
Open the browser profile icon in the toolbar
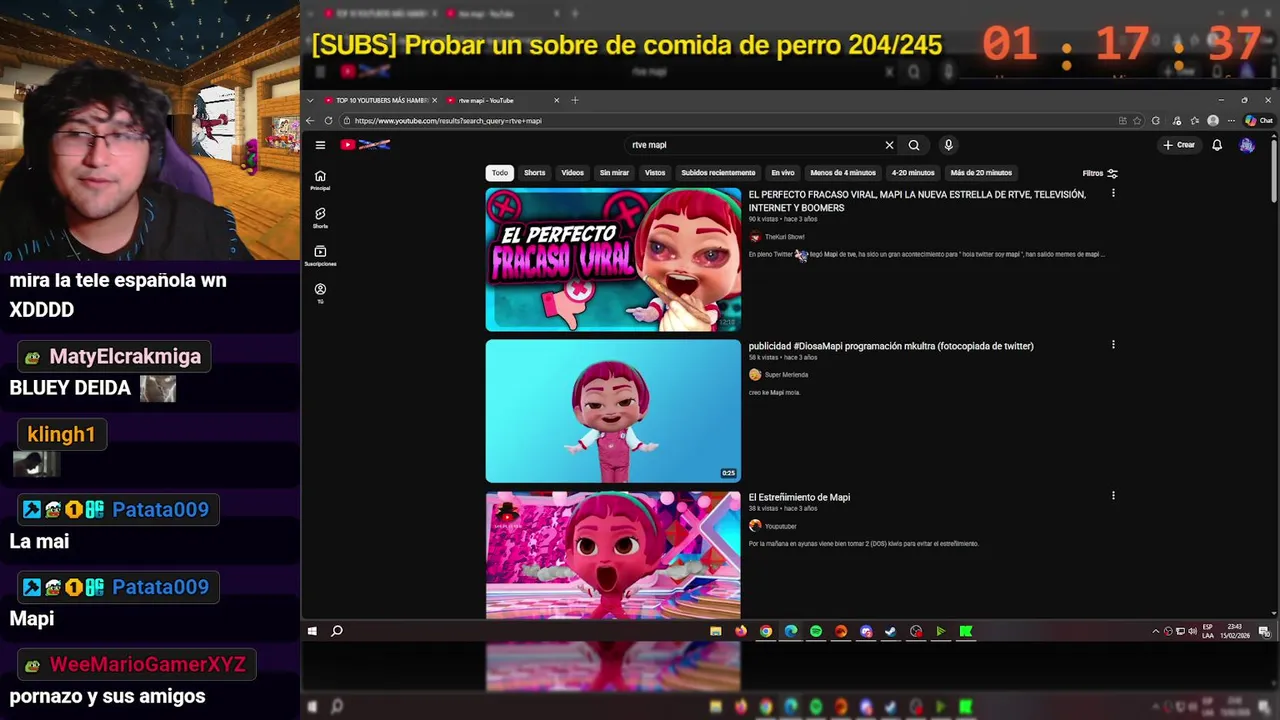tap(1213, 121)
